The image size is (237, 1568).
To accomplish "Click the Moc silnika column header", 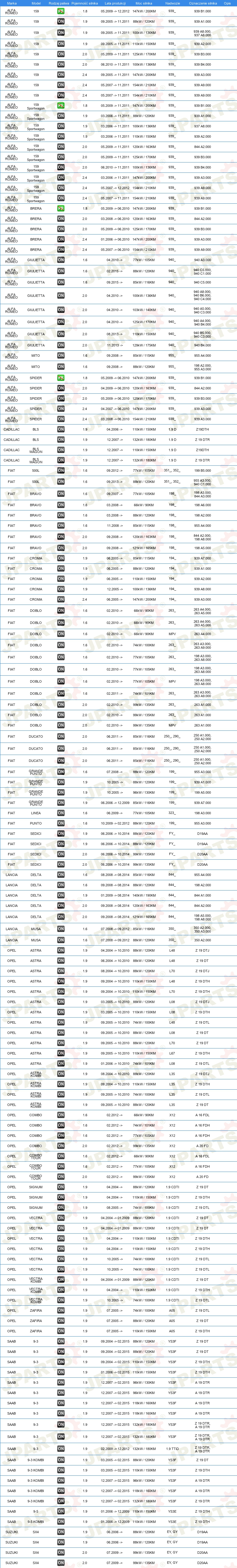I will click(x=144, y=3).
